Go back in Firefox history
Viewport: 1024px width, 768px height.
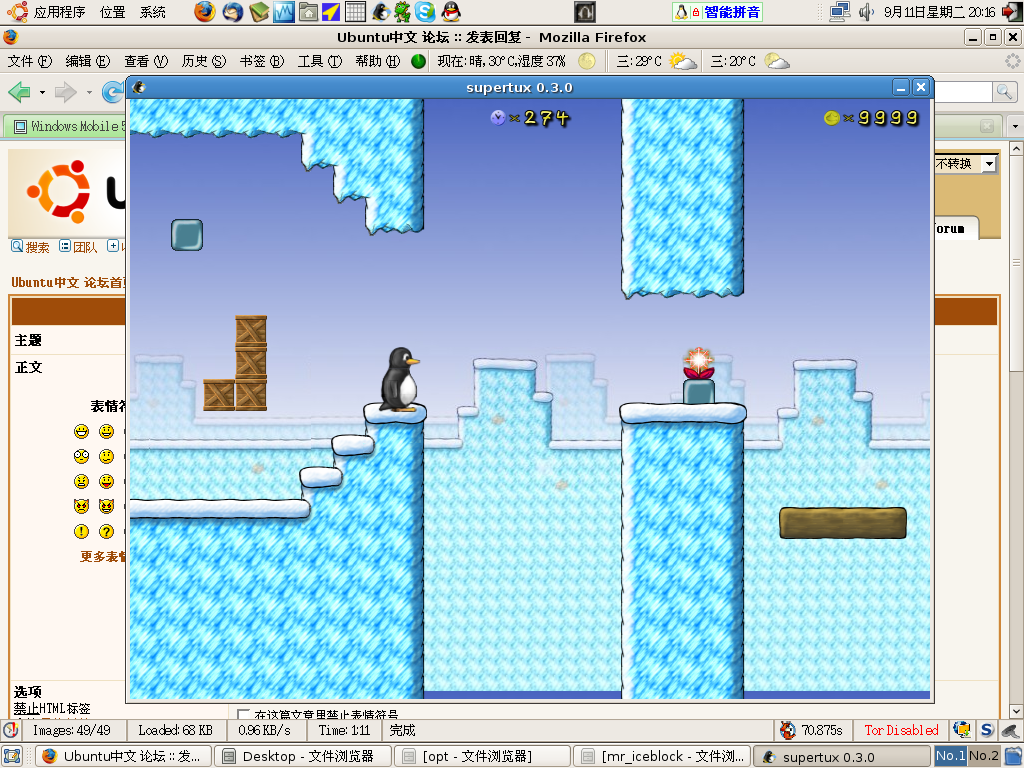pyautogui.click(x=19, y=92)
